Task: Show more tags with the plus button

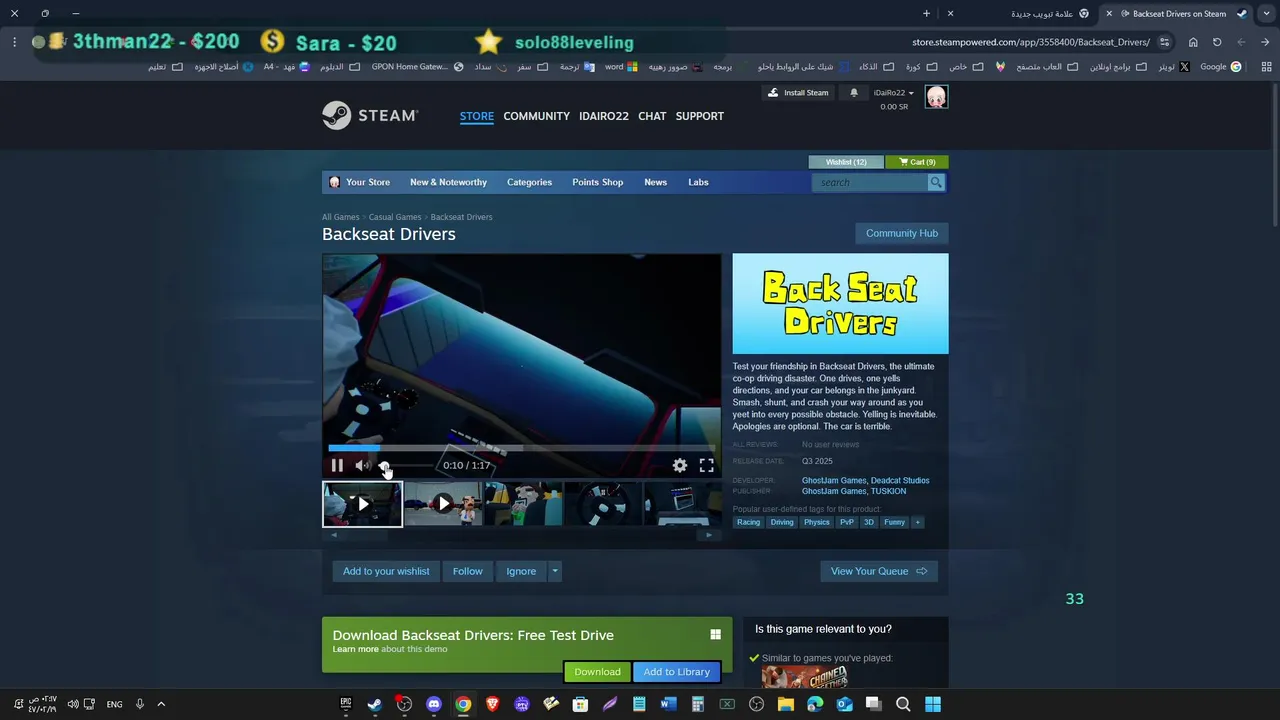Action: 917,522
